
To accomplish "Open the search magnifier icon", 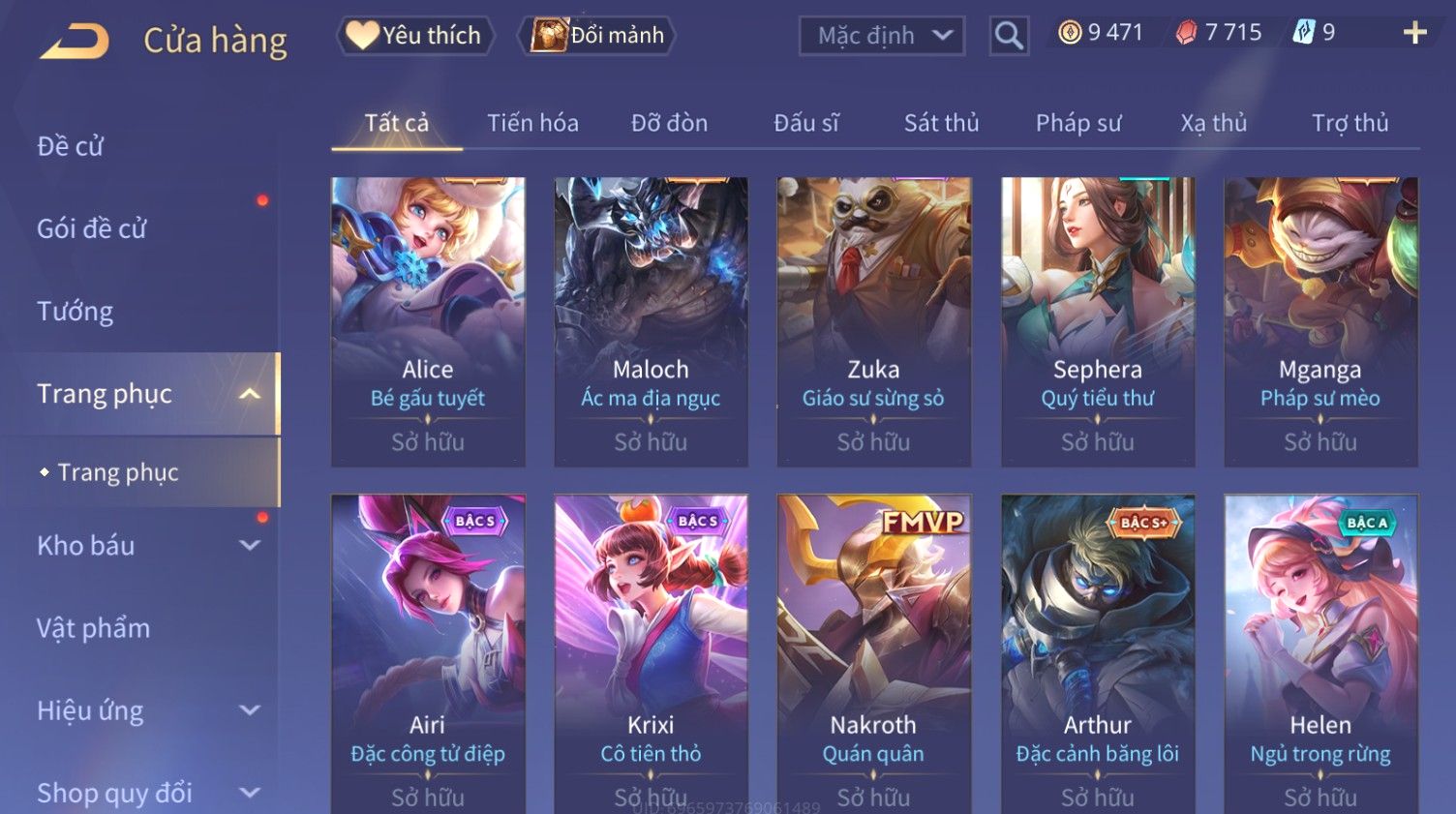I will 1009,36.
